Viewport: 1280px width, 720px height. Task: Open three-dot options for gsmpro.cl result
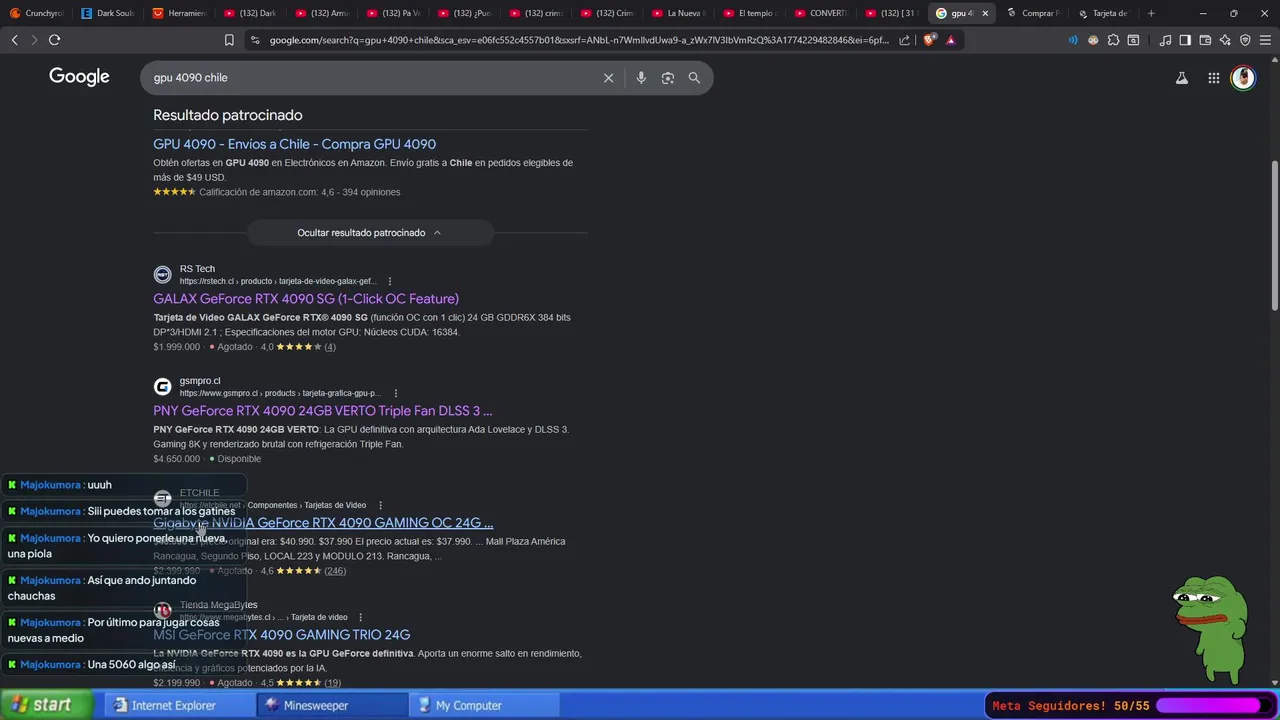coord(396,393)
